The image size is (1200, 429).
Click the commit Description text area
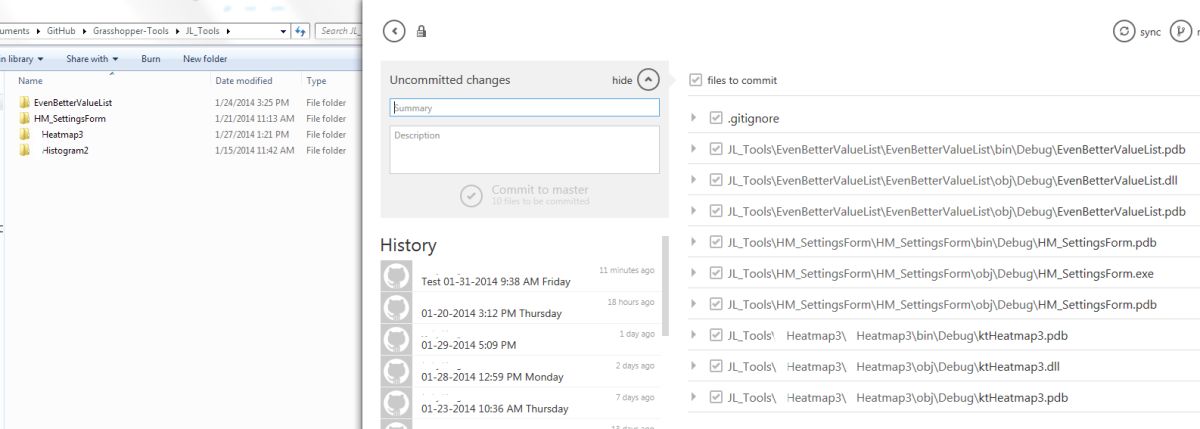pyautogui.click(x=524, y=150)
